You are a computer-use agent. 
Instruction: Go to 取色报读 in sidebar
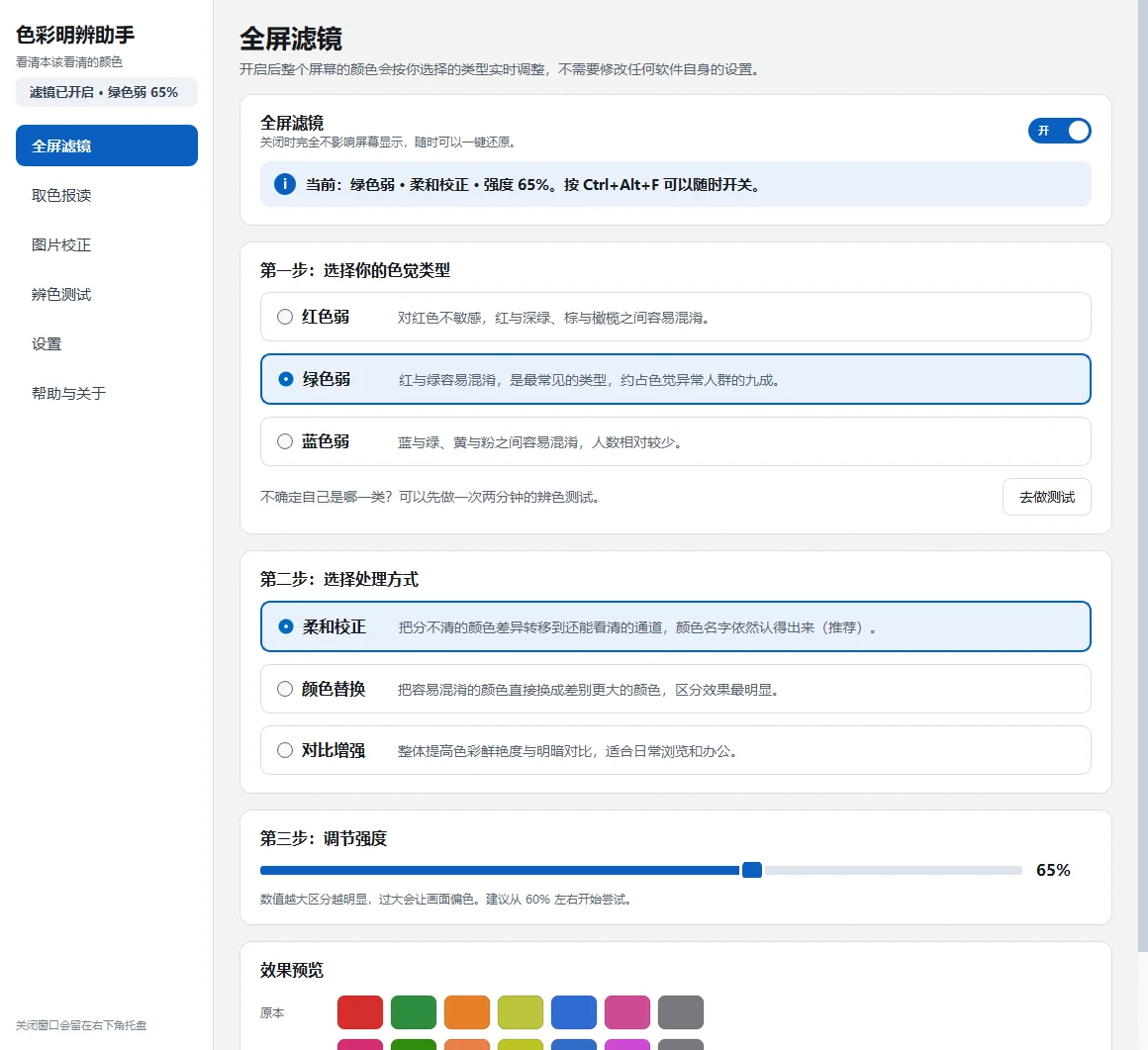(107, 196)
